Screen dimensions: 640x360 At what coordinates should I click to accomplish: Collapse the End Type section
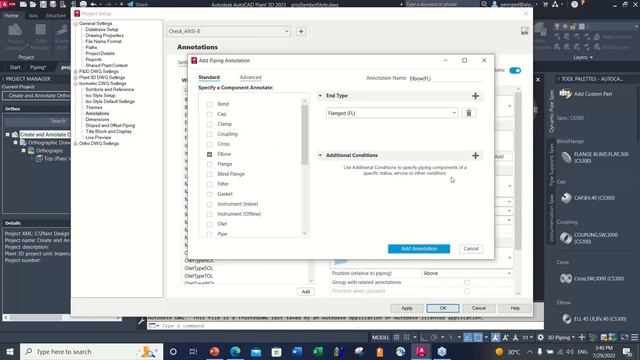[320, 96]
